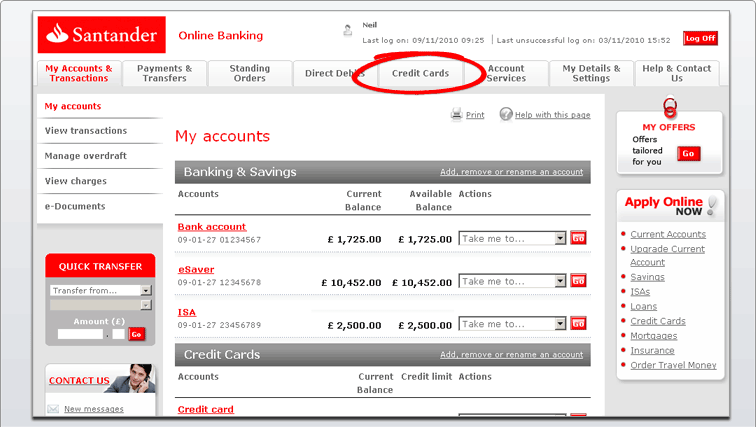Viewport: 756px width, 427px height.
Task: Switch to Standing Orders tab
Action: click(250, 73)
